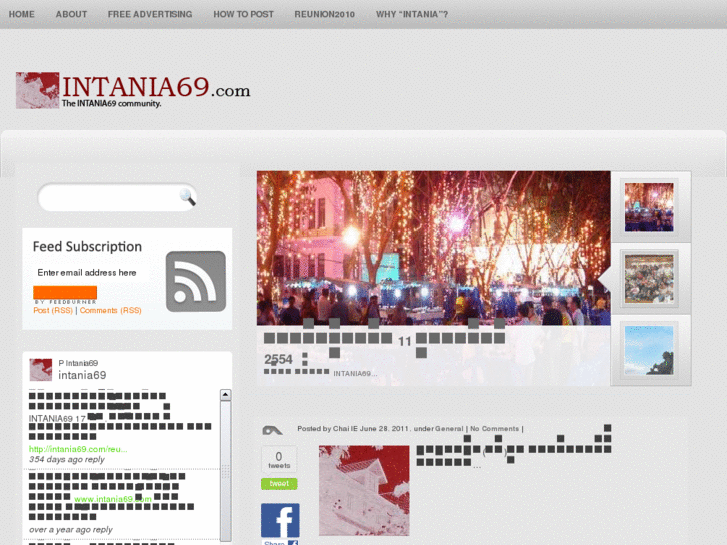Open the General category link

(449, 429)
